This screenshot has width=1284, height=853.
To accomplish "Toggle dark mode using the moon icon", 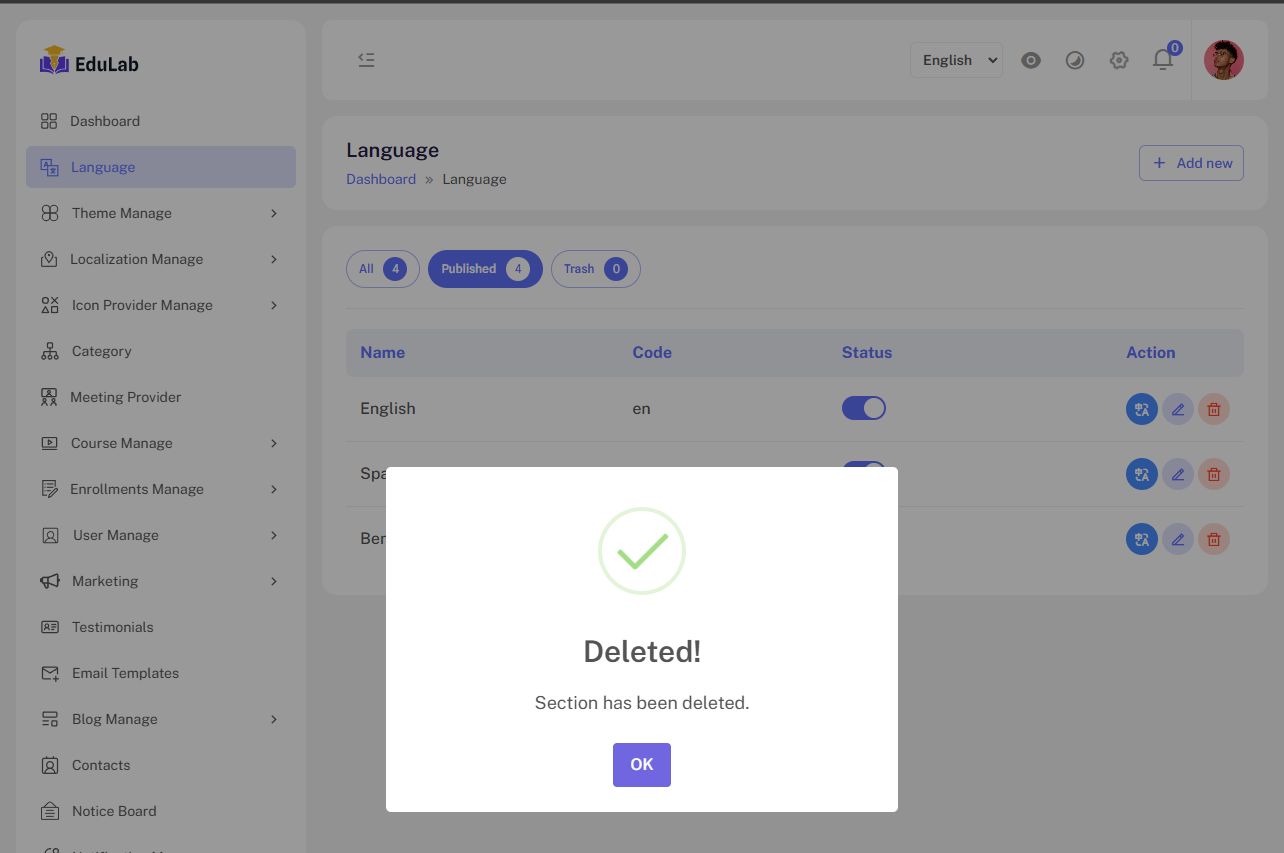I will [x=1075, y=60].
